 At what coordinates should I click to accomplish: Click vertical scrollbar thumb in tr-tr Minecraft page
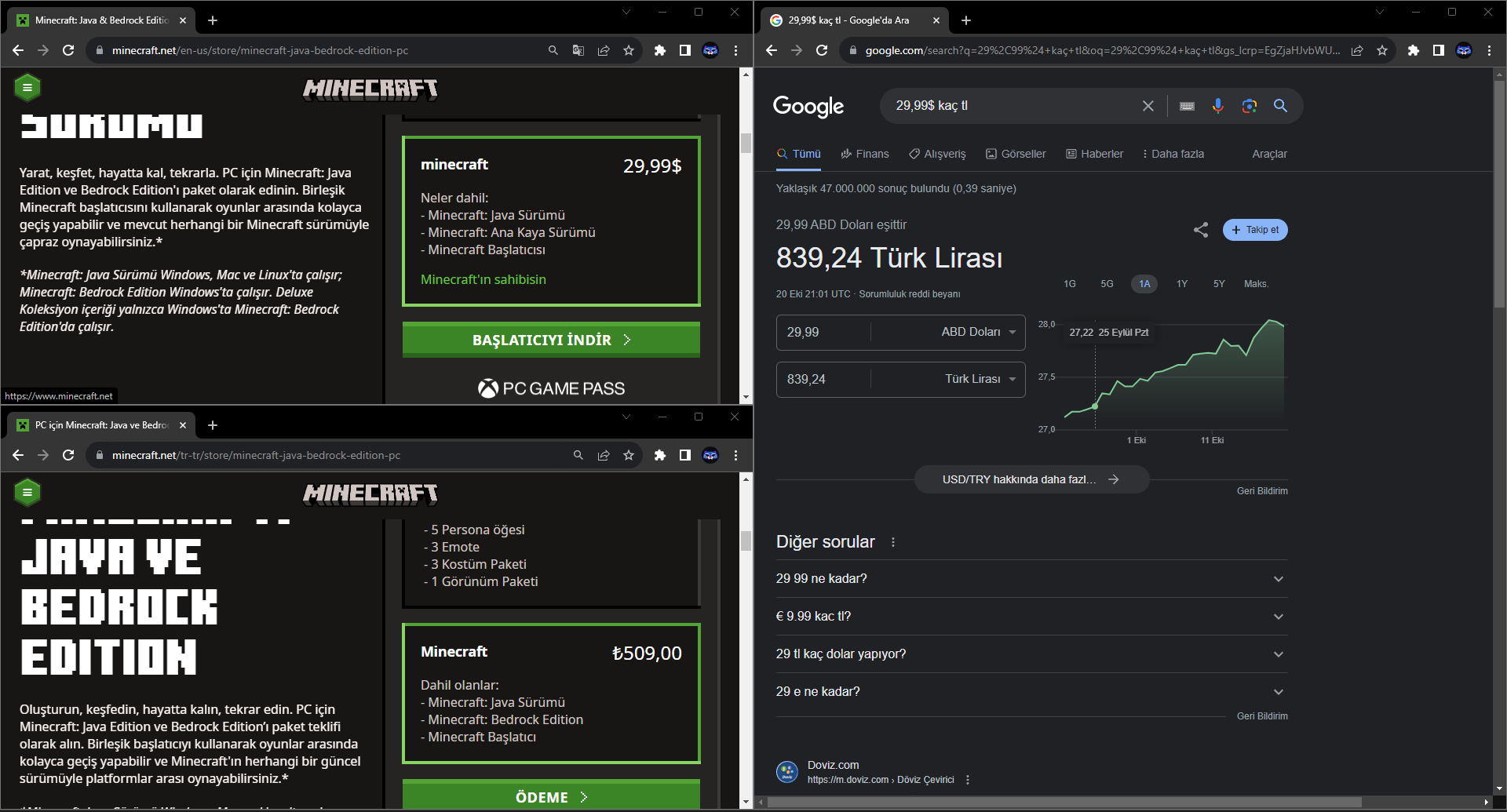point(746,541)
